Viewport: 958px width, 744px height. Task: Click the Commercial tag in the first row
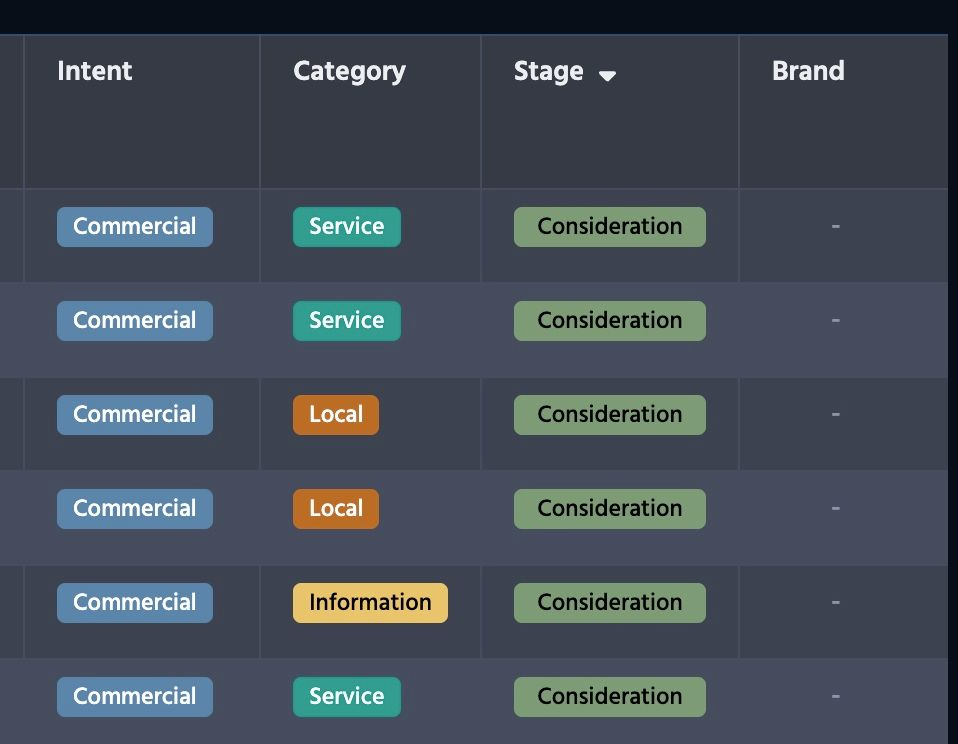pos(134,227)
